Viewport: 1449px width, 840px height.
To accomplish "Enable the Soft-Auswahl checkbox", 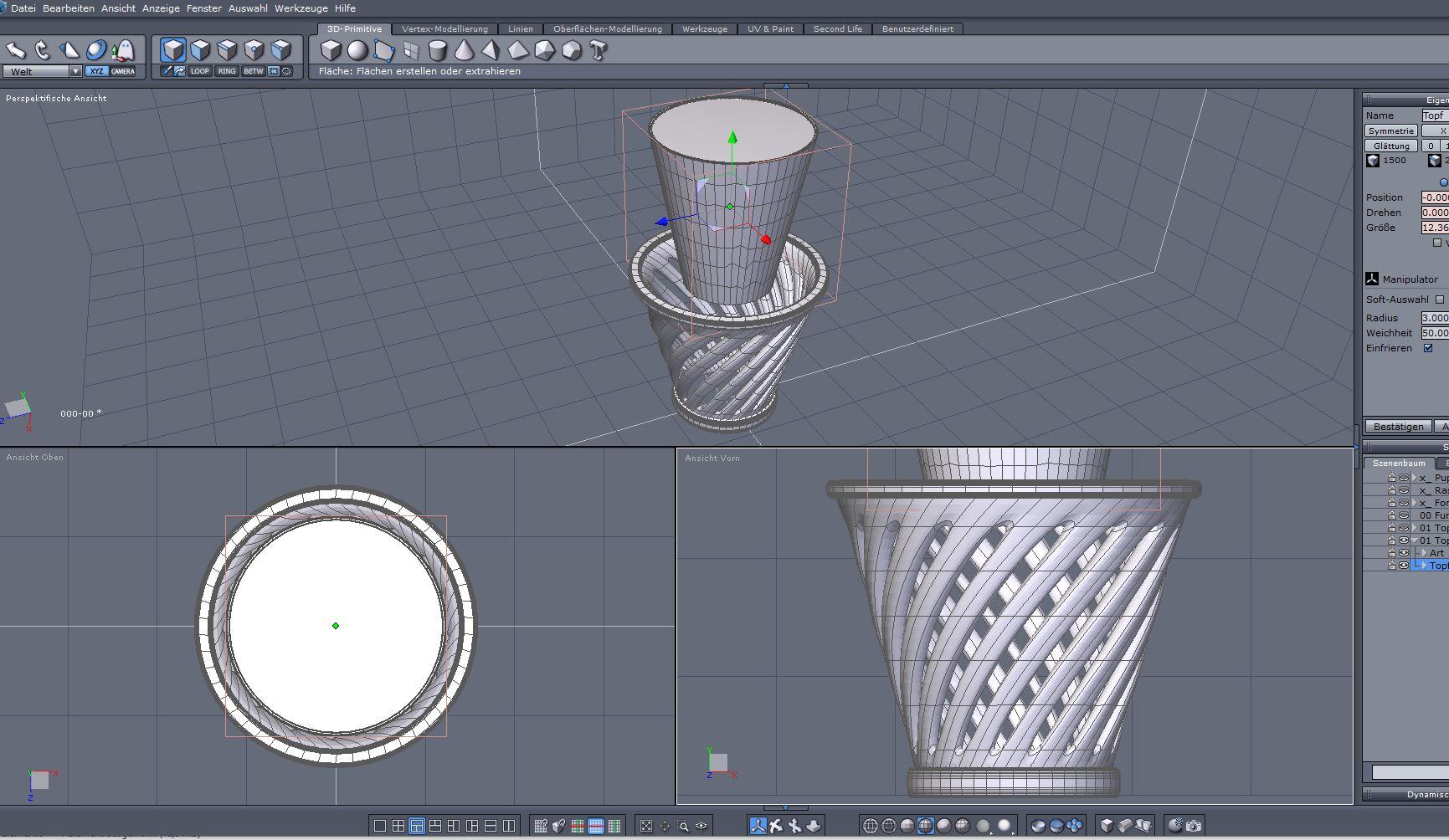I will point(1440,300).
